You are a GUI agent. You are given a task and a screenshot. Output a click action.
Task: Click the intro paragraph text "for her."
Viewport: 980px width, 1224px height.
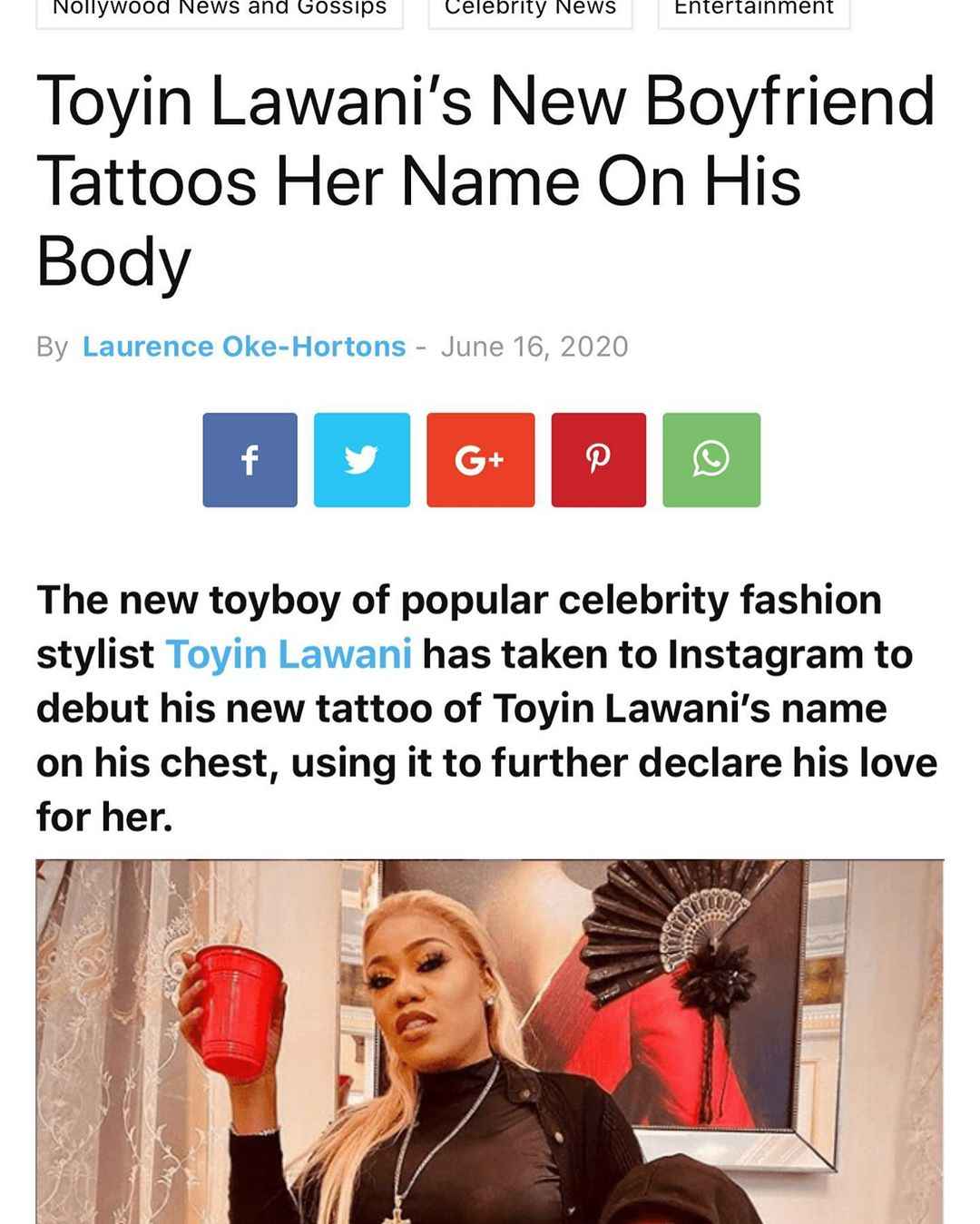point(104,818)
